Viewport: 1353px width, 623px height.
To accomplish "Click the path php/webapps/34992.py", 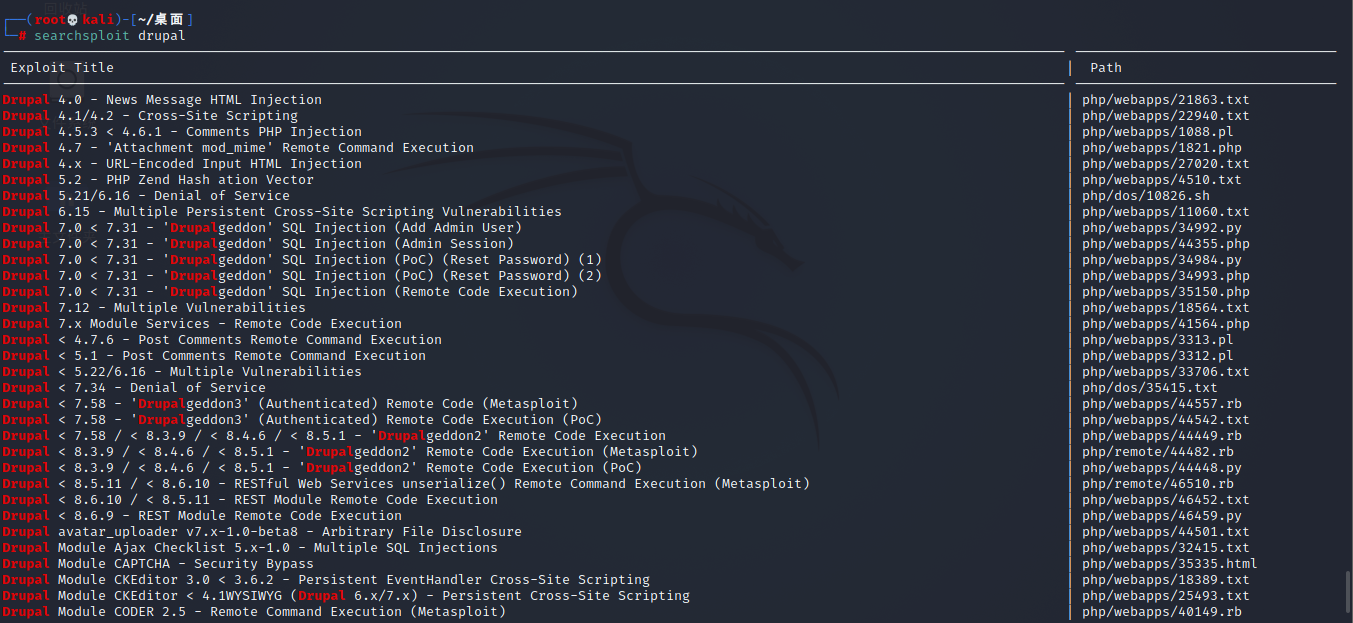I will click(x=1162, y=228).
